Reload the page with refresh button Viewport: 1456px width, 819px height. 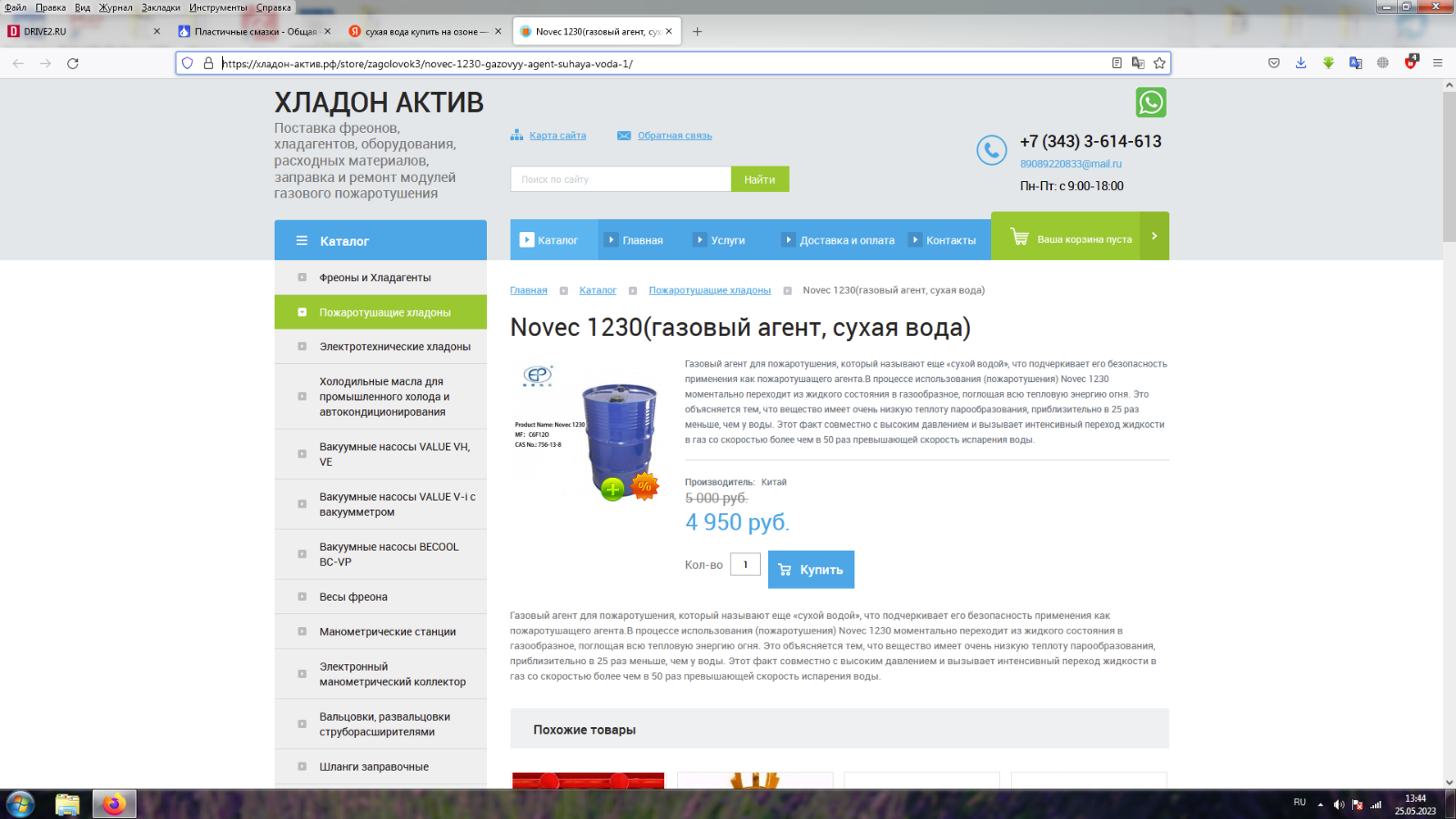coord(73,63)
